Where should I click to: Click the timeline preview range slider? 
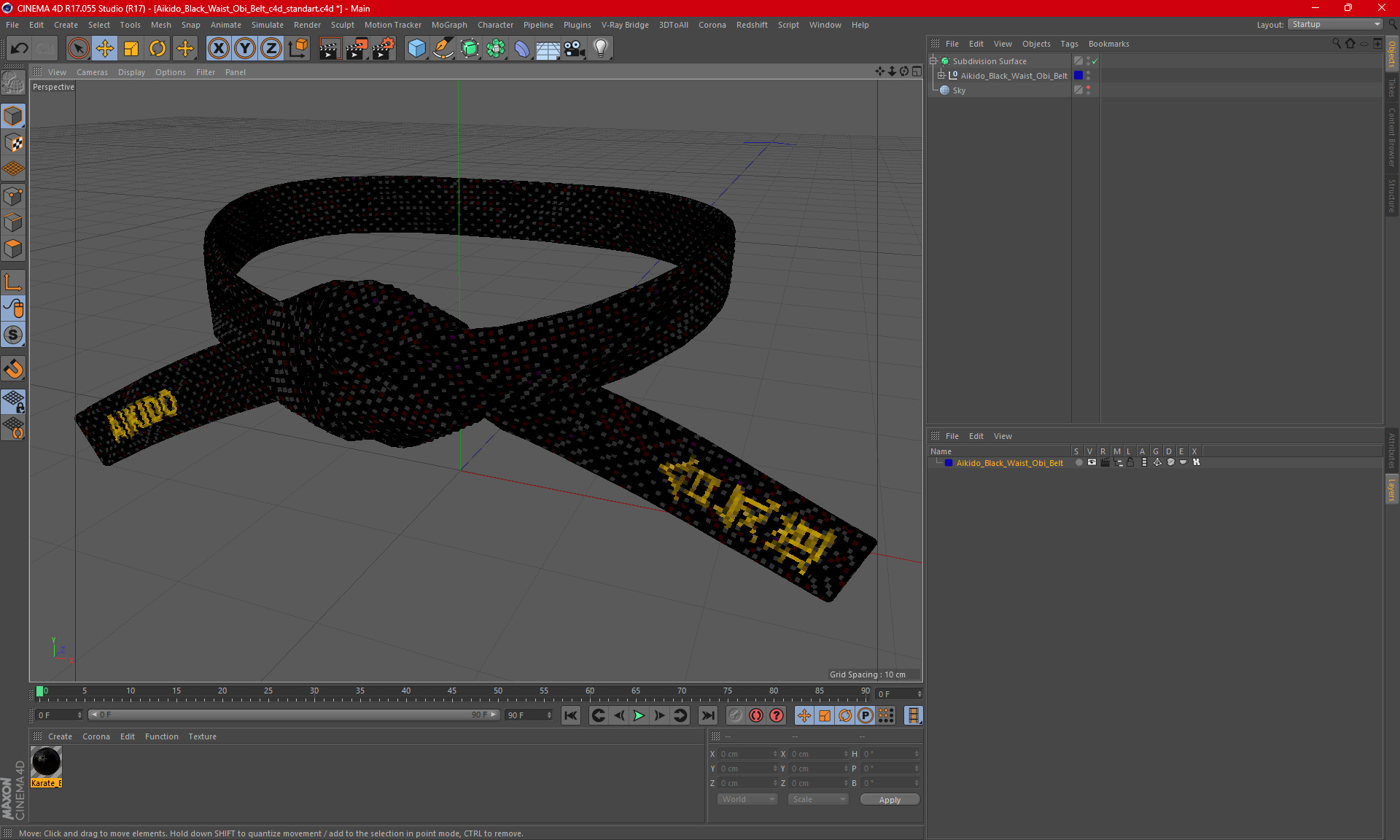point(294,715)
